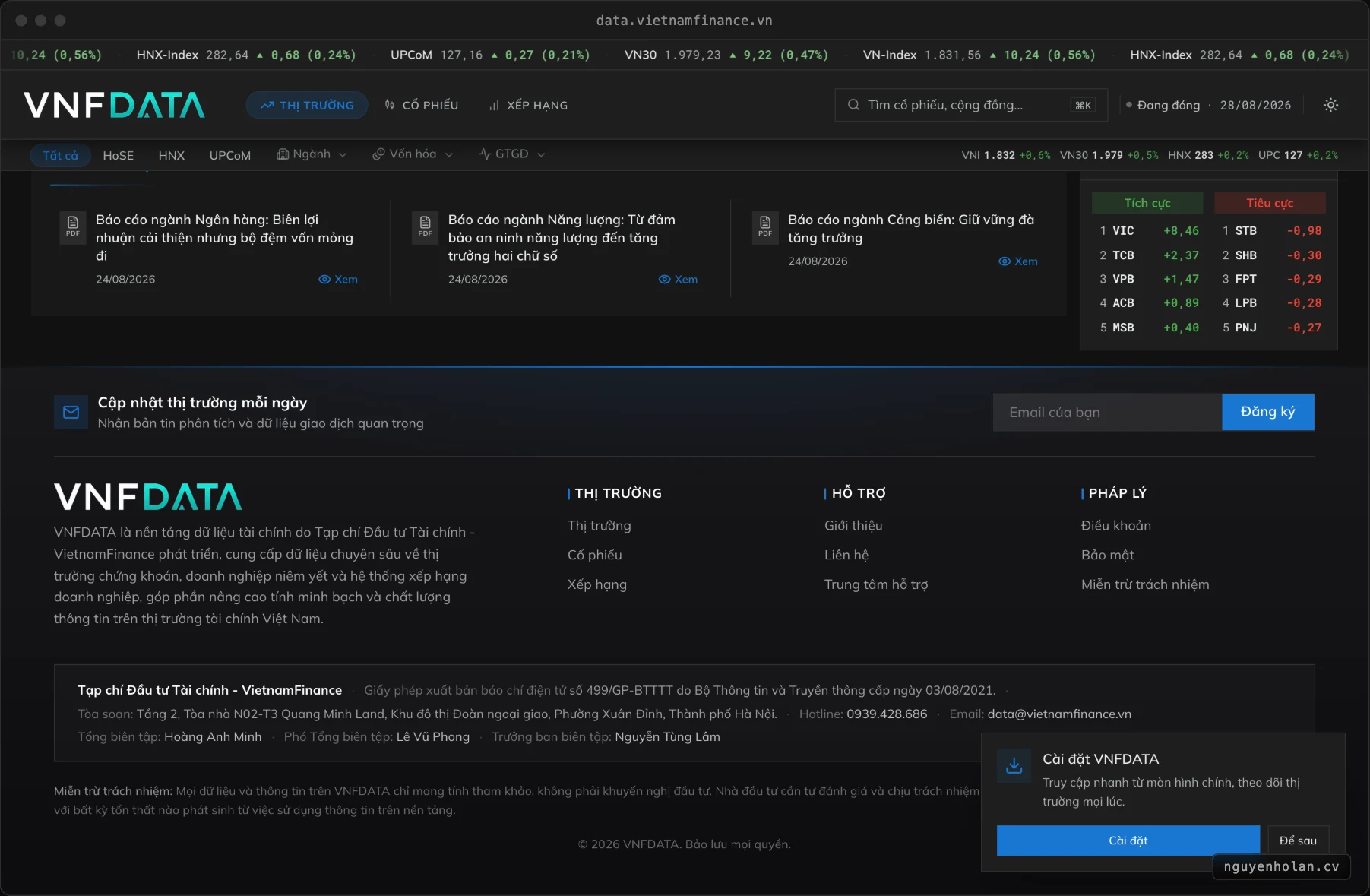
Task: Select MSB in the Tích cực list
Action: click(x=1147, y=328)
